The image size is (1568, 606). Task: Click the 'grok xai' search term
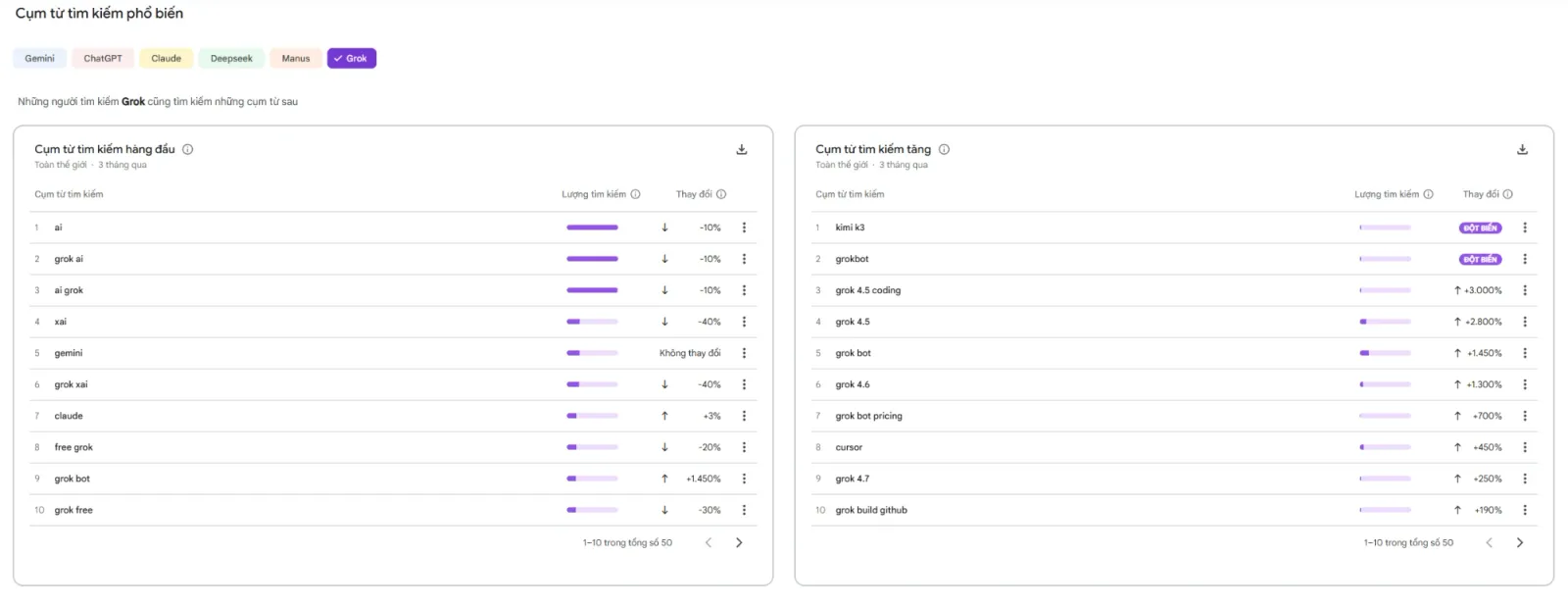71,384
